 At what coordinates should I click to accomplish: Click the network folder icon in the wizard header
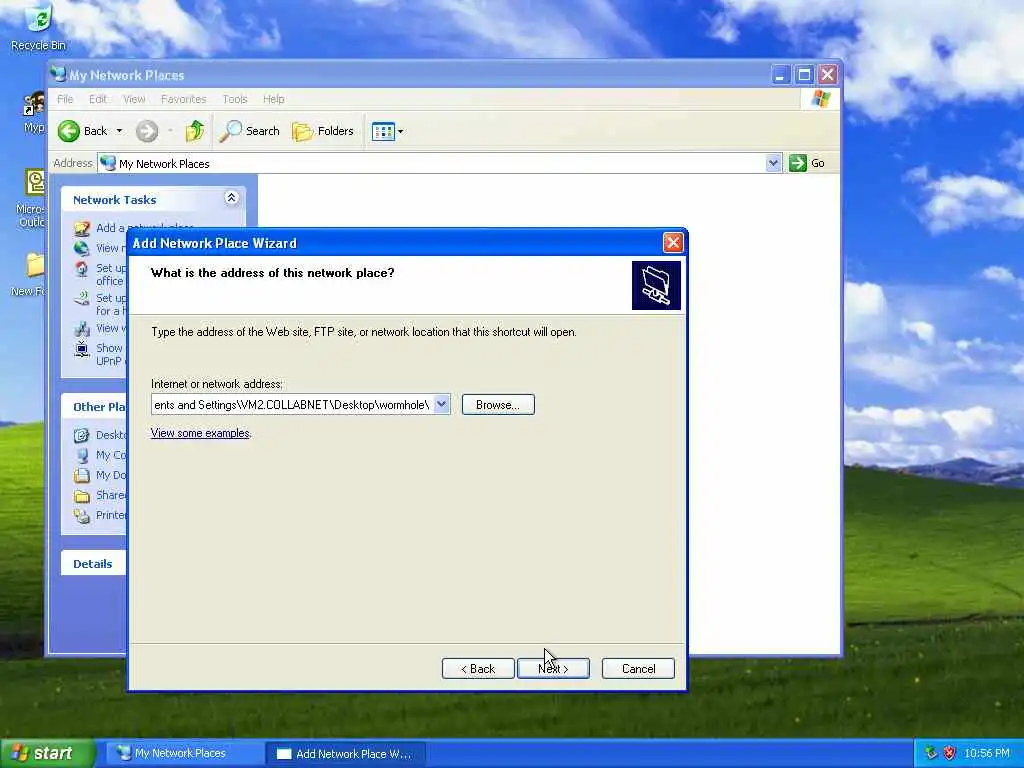click(656, 285)
